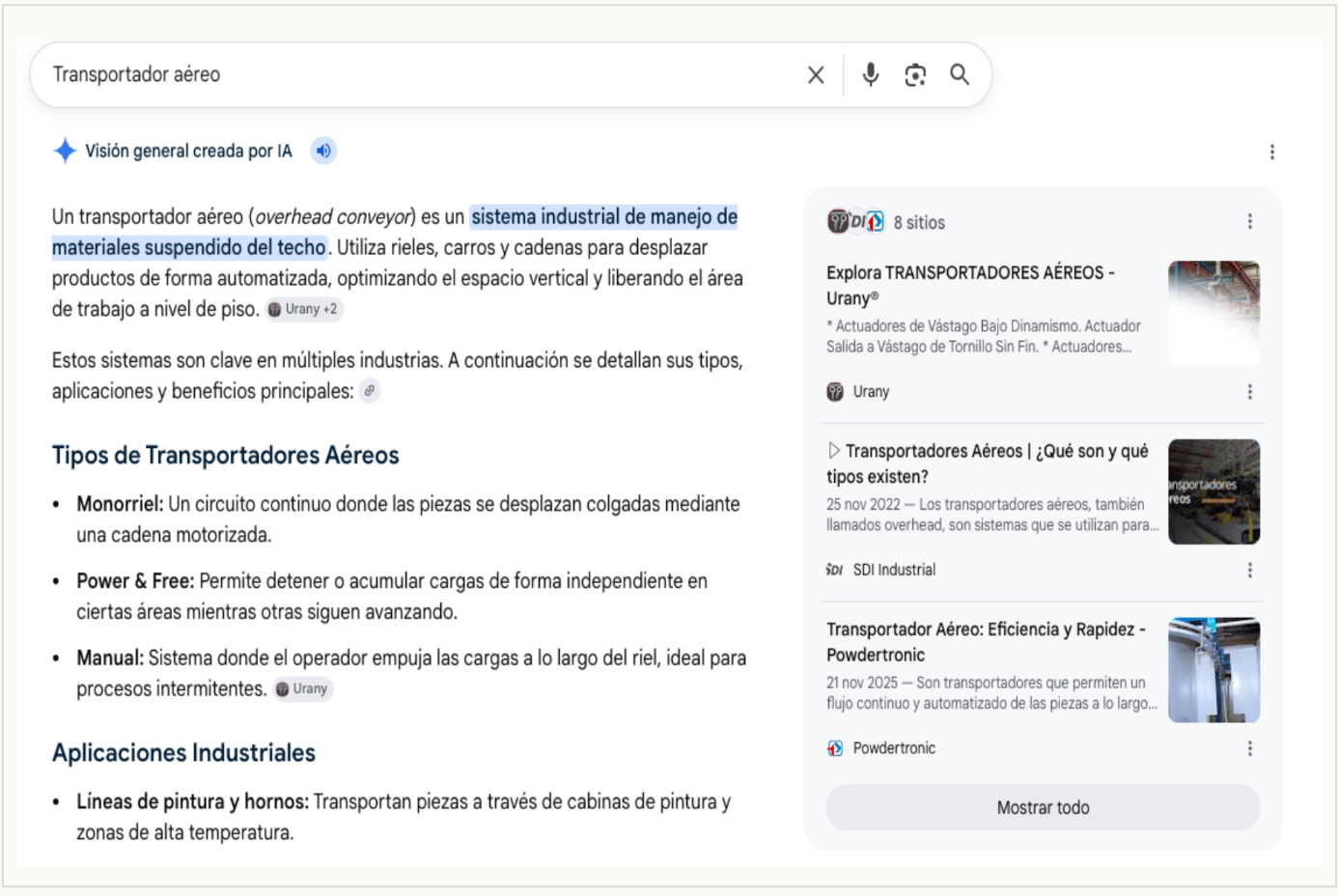Click the 'Urany' source name in the panel

(x=871, y=391)
